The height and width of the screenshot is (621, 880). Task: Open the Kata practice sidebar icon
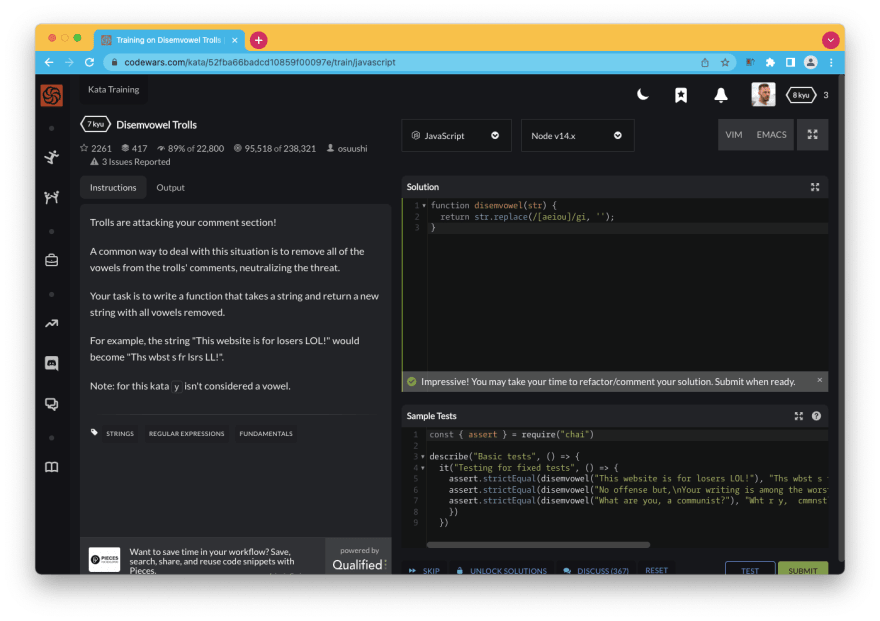point(52,157)
